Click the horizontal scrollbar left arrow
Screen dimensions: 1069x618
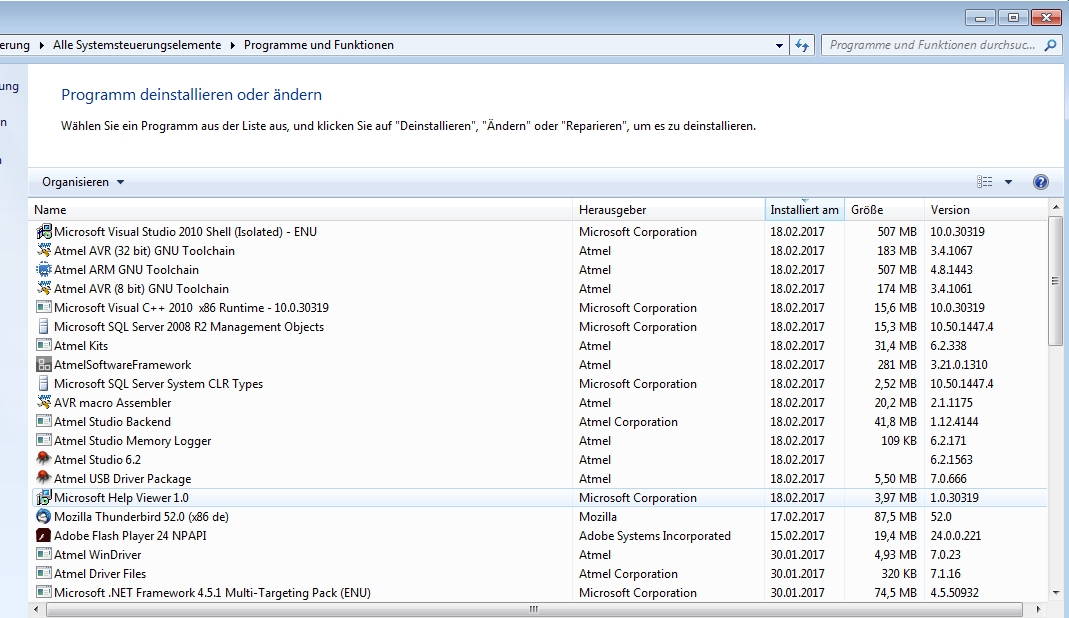[x=36, y=609]
